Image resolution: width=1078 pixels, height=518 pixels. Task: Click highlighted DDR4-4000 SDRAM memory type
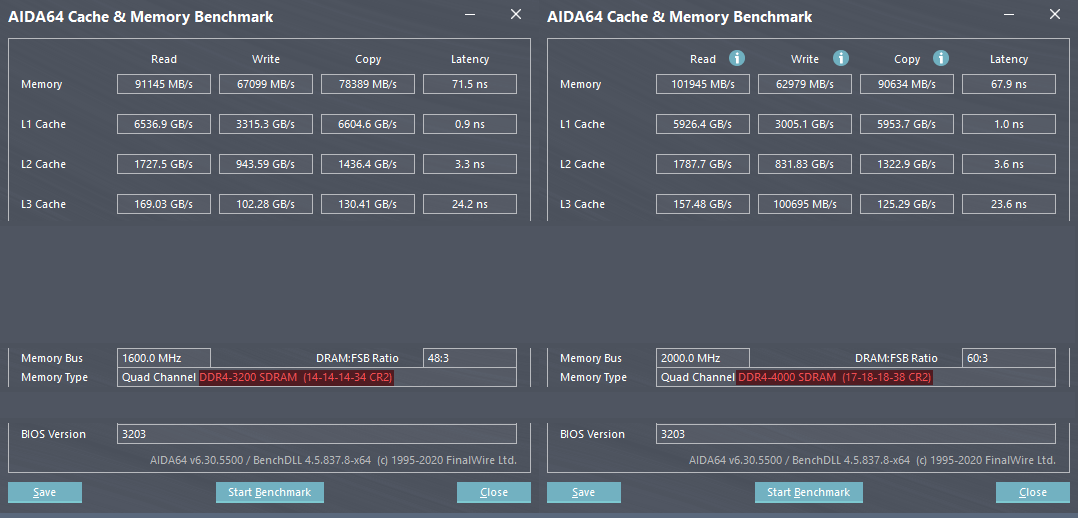[x=835, y=378]
